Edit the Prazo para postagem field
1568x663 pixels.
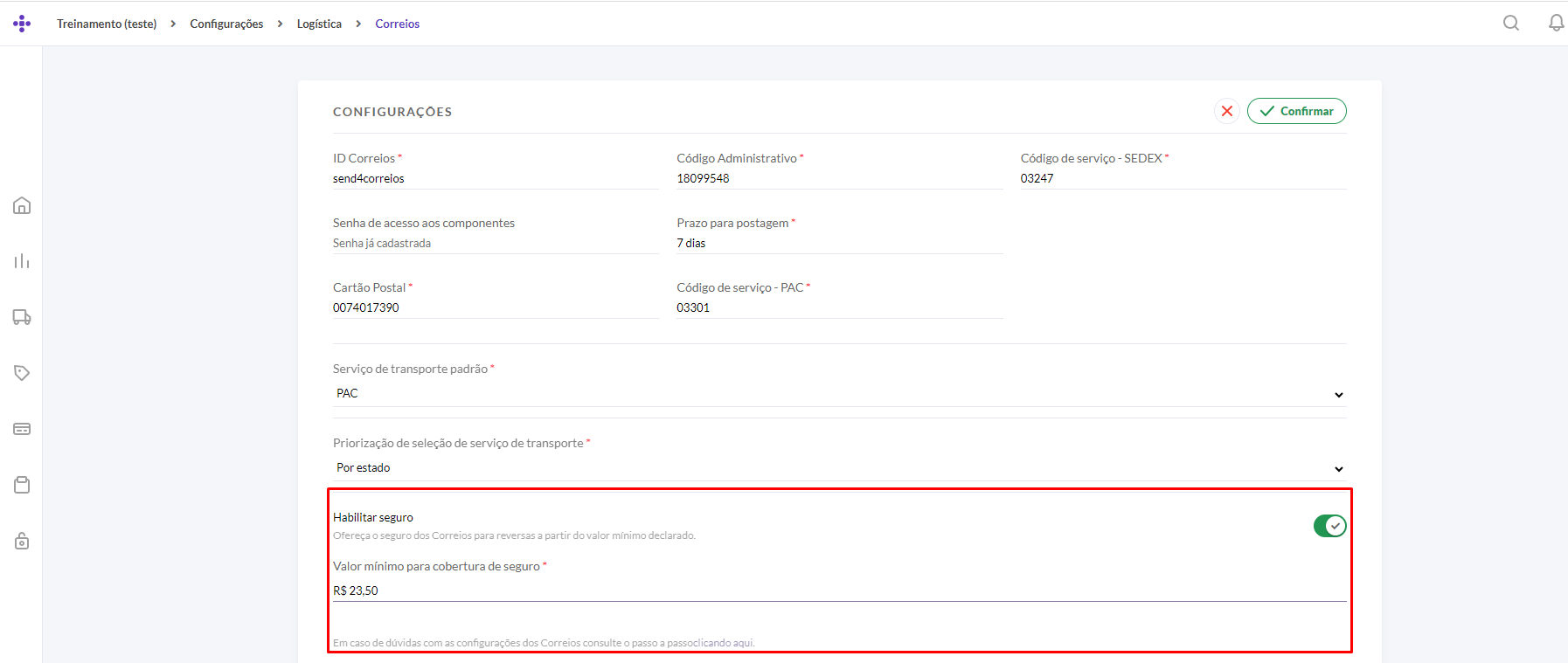(839, 243)
